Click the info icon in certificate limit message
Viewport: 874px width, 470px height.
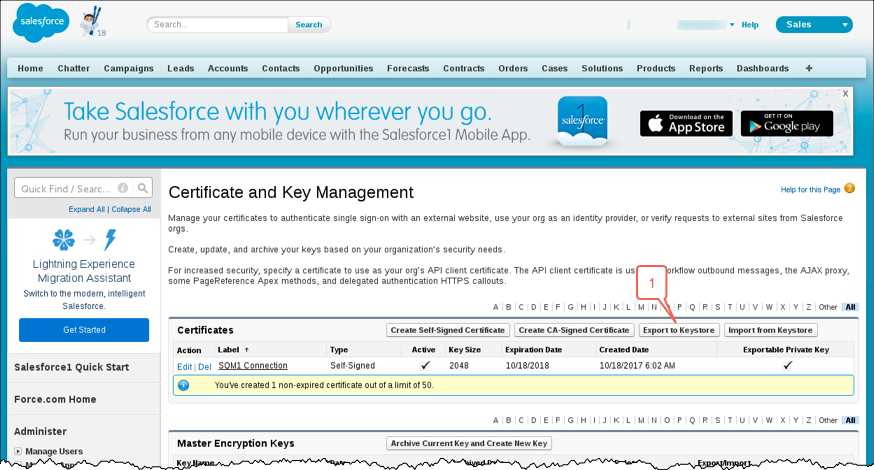click(183, 385)
